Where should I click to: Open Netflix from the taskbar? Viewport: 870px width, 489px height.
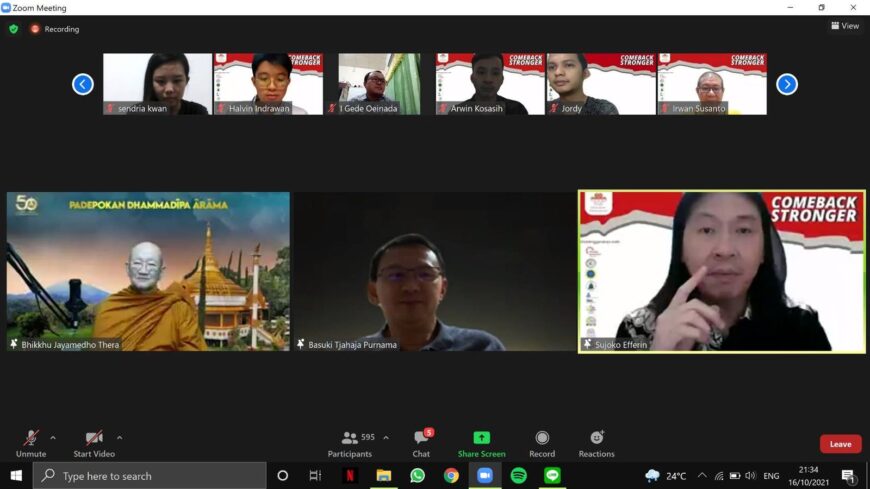[350, 476]
